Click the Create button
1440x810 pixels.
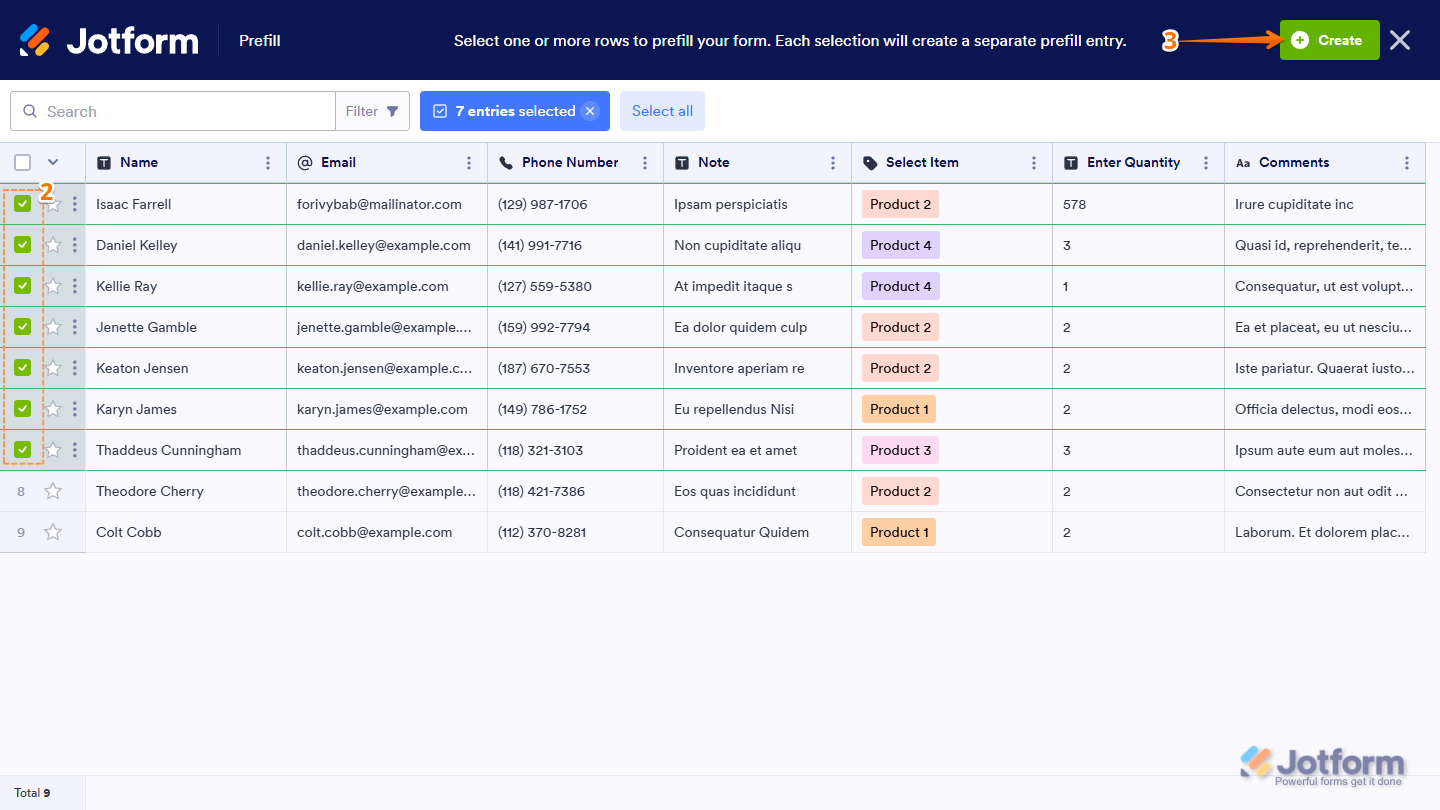(x=1329, y=40)
